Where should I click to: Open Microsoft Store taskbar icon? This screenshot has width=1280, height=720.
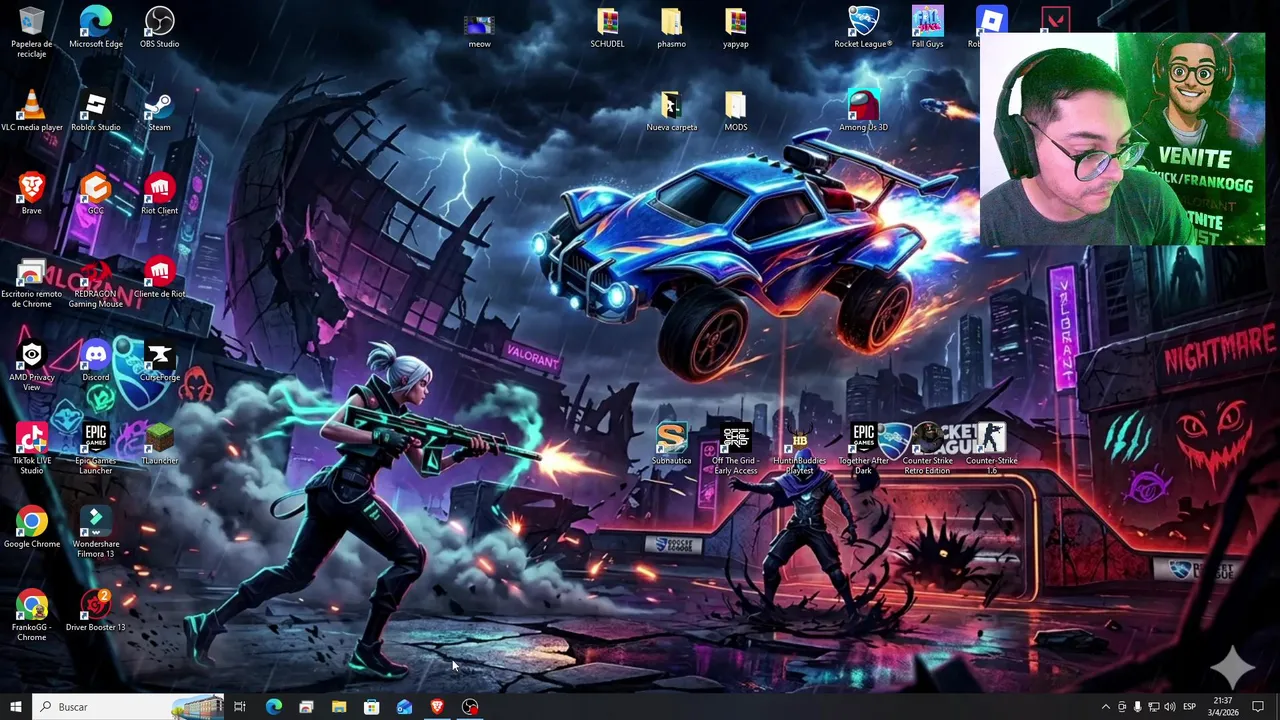371,707
